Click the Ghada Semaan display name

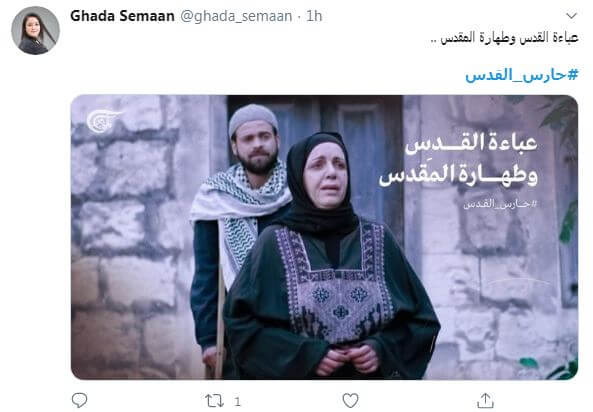[x=122, y=16]
